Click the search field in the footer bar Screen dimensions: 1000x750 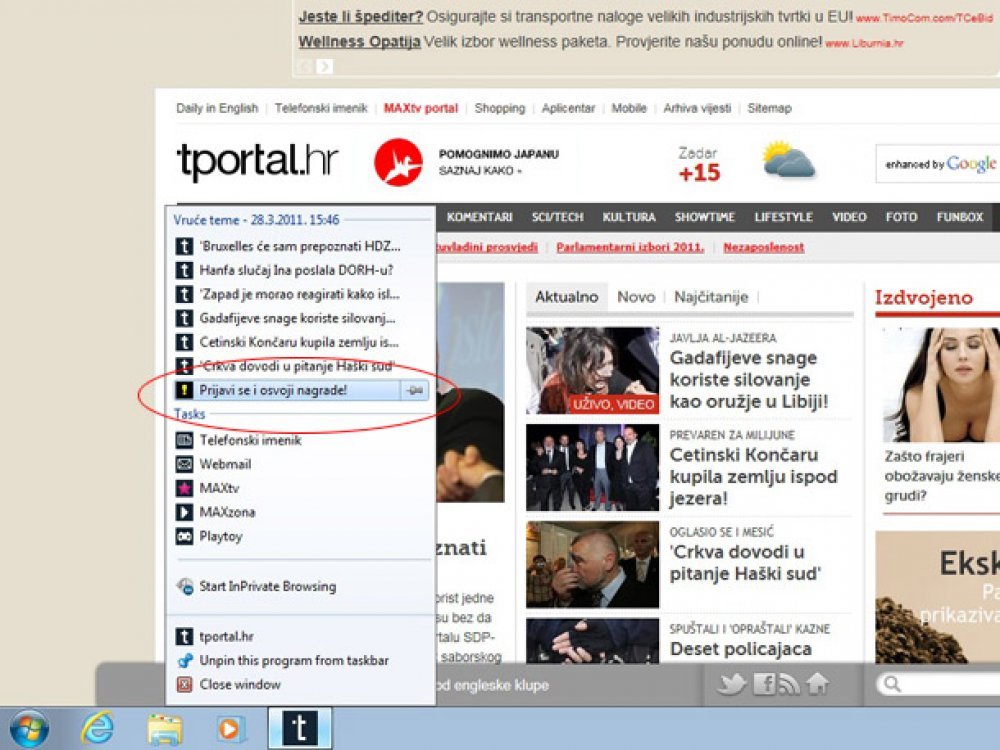[939, 684]
